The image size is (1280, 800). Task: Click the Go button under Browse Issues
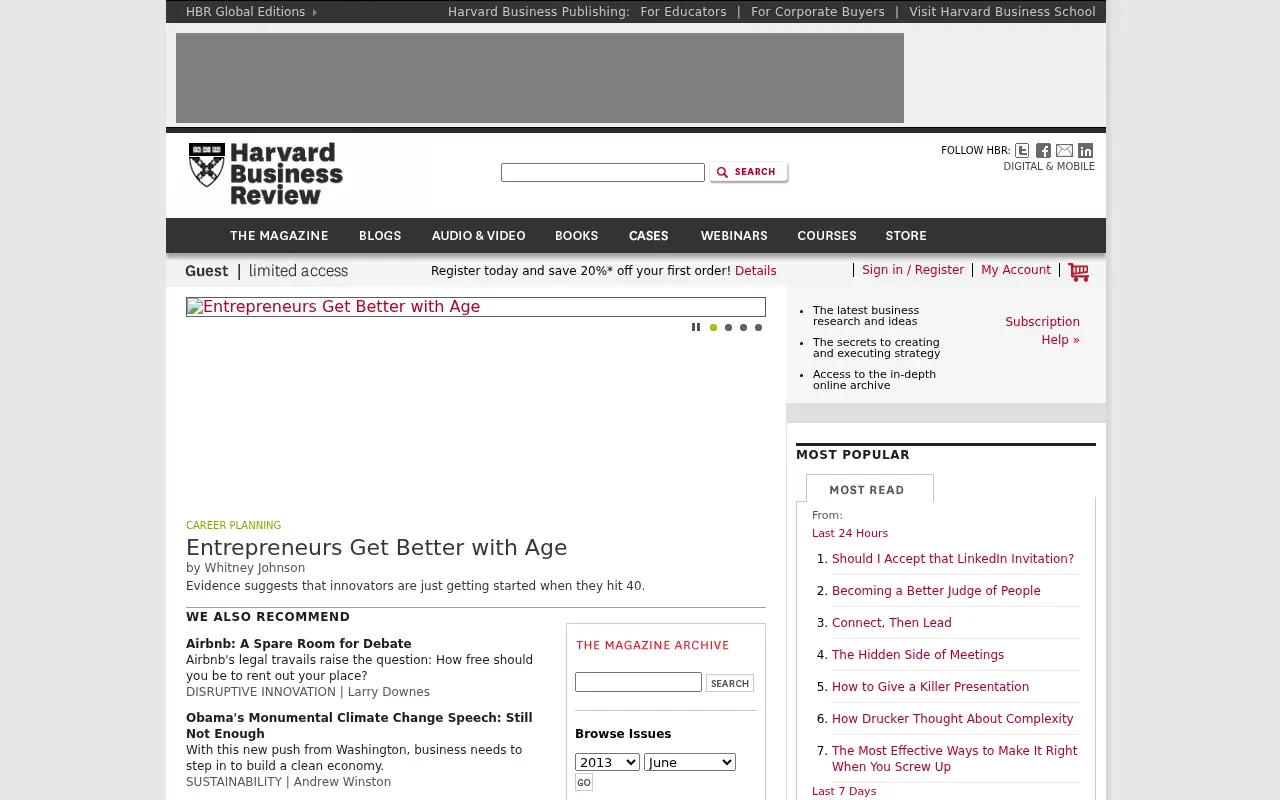(x=584, y=782)
